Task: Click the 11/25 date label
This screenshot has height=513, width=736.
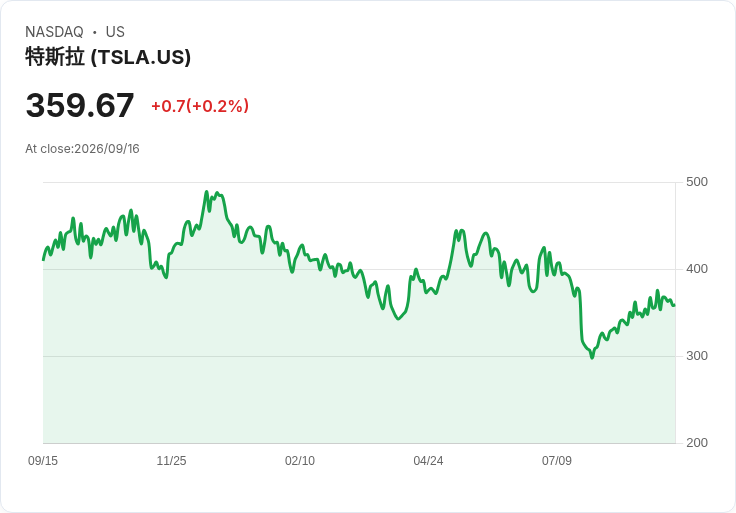Action: pyautogui.click(x=171, y=461)
